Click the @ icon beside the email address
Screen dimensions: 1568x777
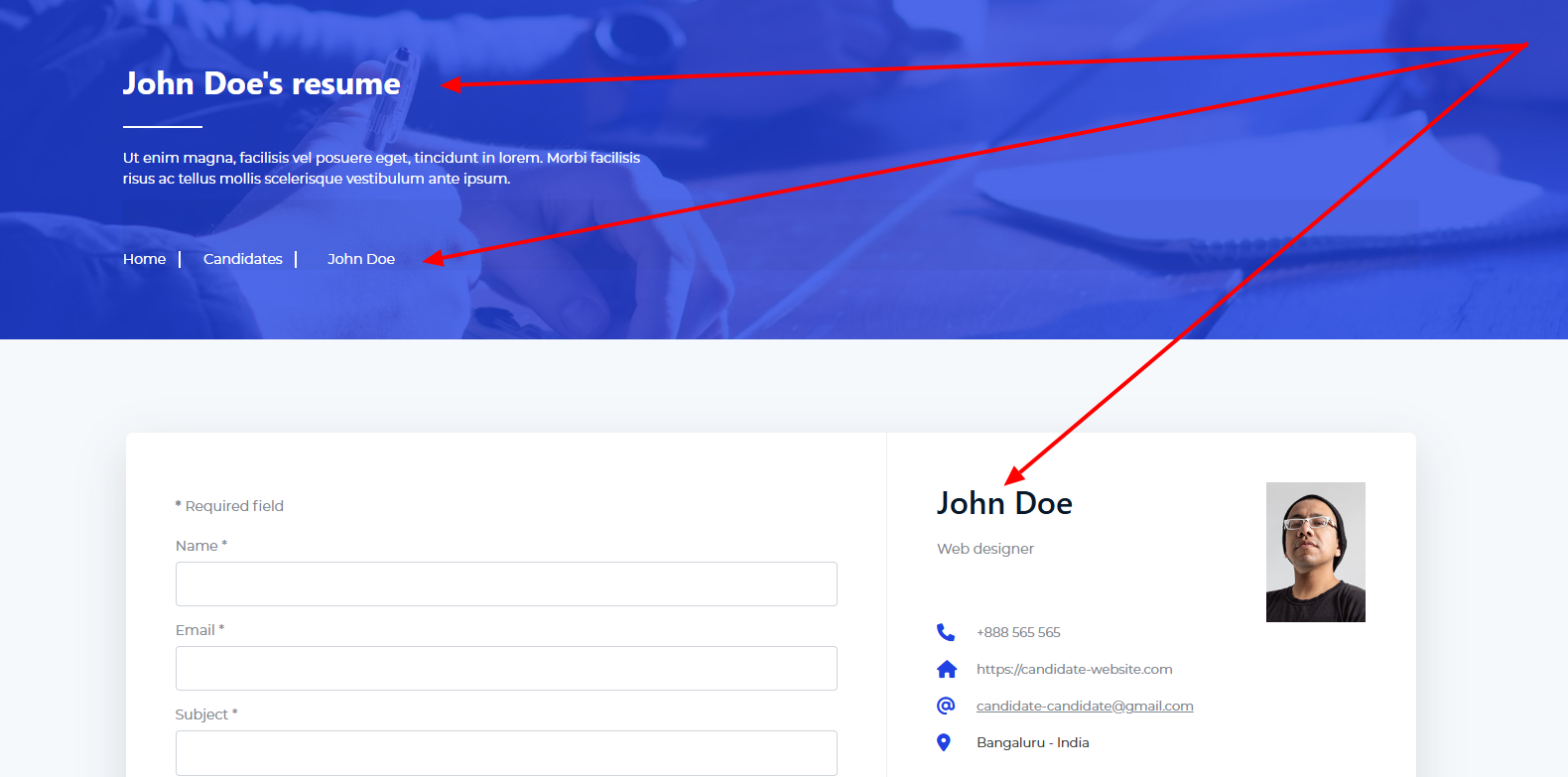click(946, 706)
